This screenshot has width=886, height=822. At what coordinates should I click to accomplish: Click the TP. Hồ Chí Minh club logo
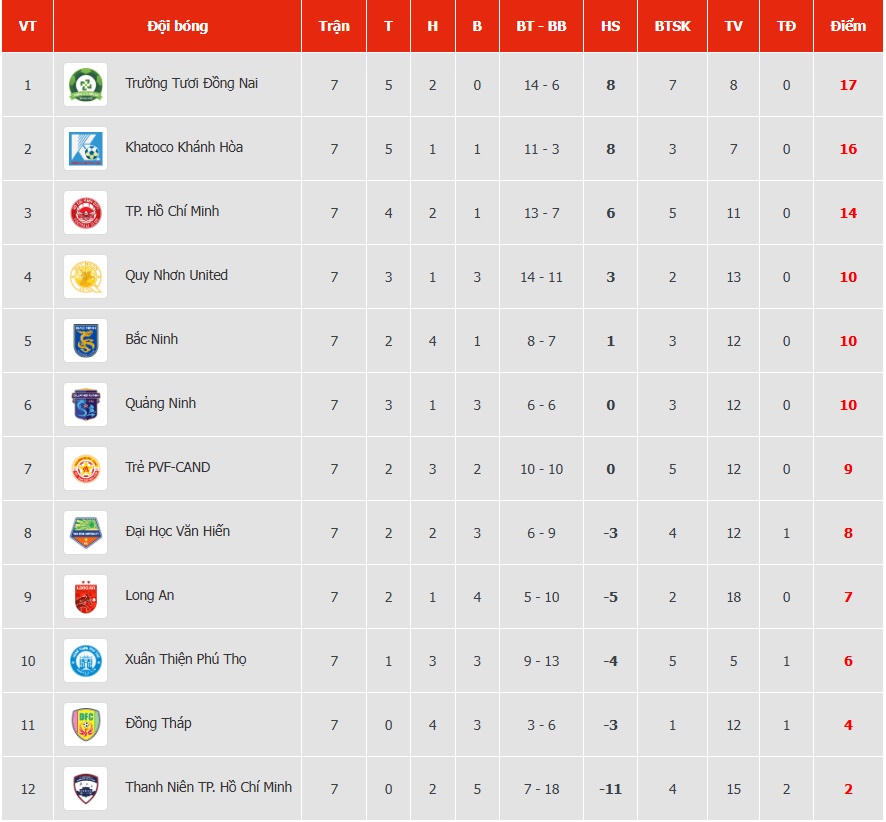[x=85, y=213]
